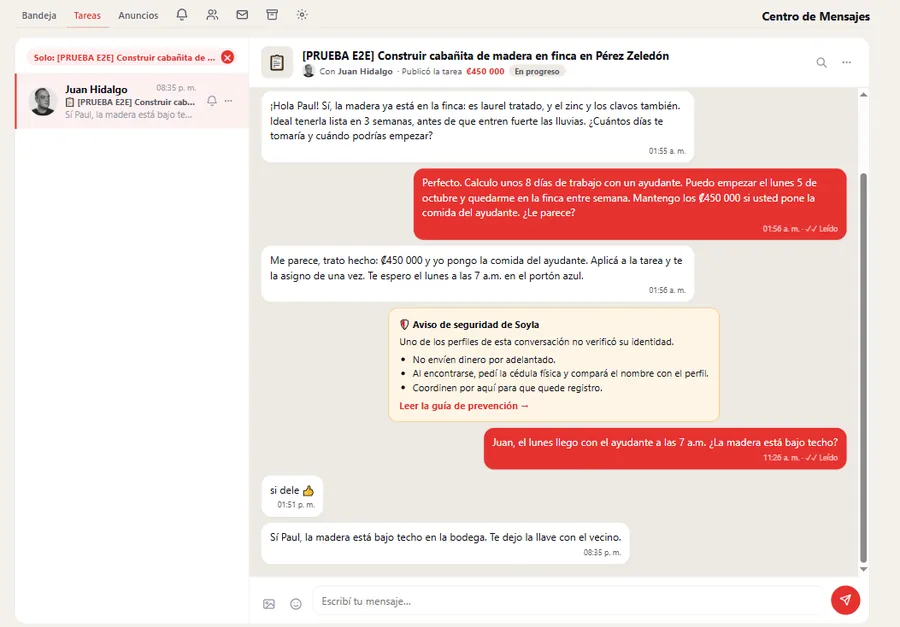Open the Anuncios tab
900x627 pixels.
pyautogui.click(x=138, y=16)
